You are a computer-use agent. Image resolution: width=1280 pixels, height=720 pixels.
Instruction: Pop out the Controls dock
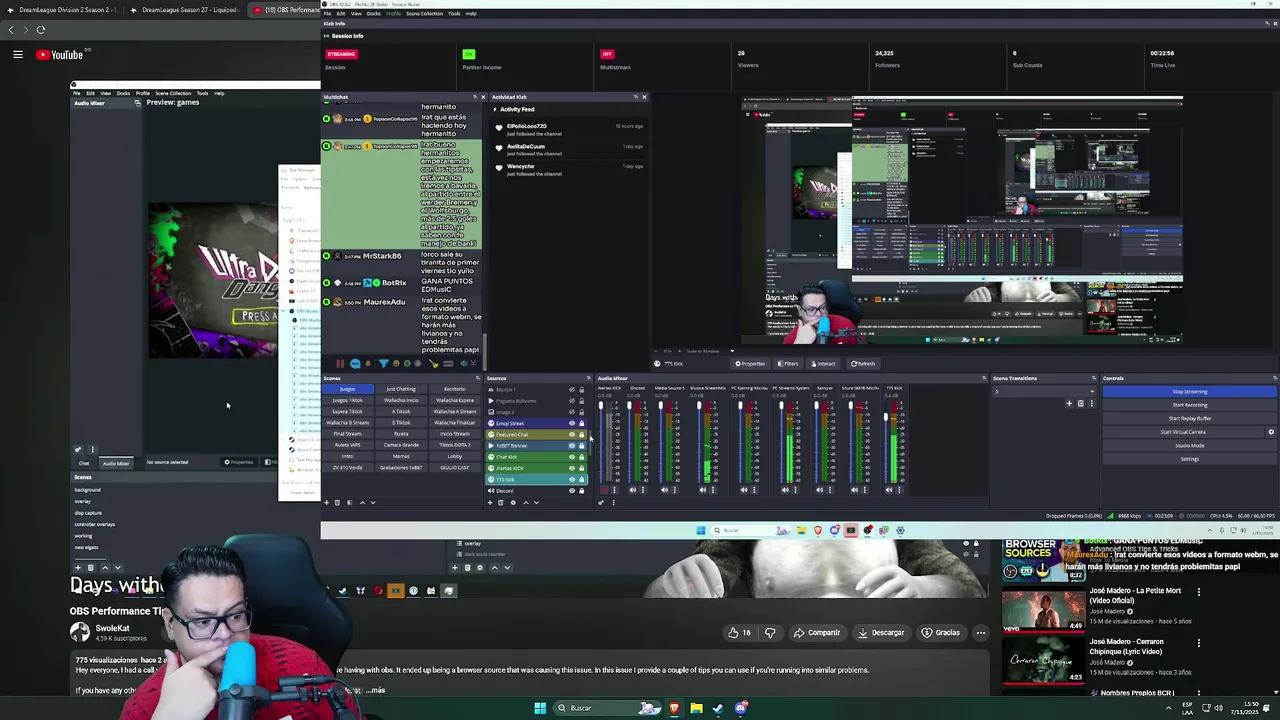[1274, 378]
